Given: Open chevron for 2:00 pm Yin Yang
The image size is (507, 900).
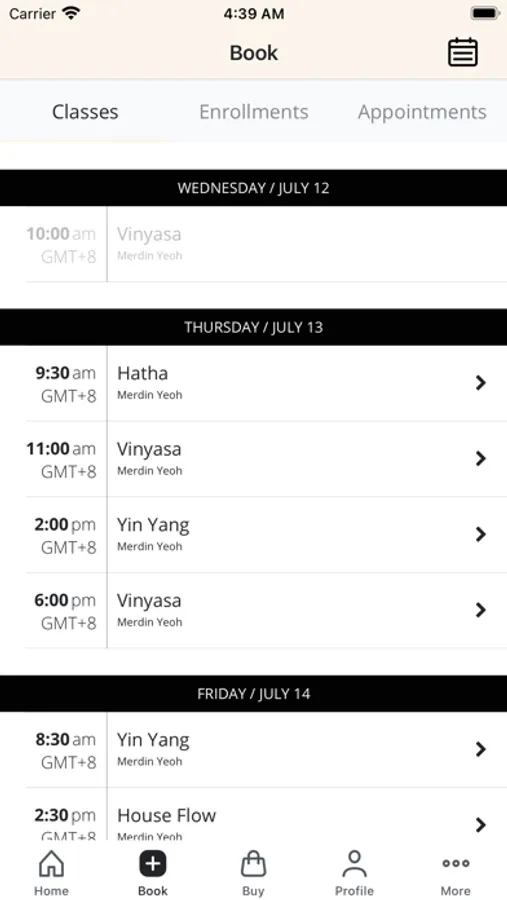Looking at the screenshot, I should [x=481, y=534].
